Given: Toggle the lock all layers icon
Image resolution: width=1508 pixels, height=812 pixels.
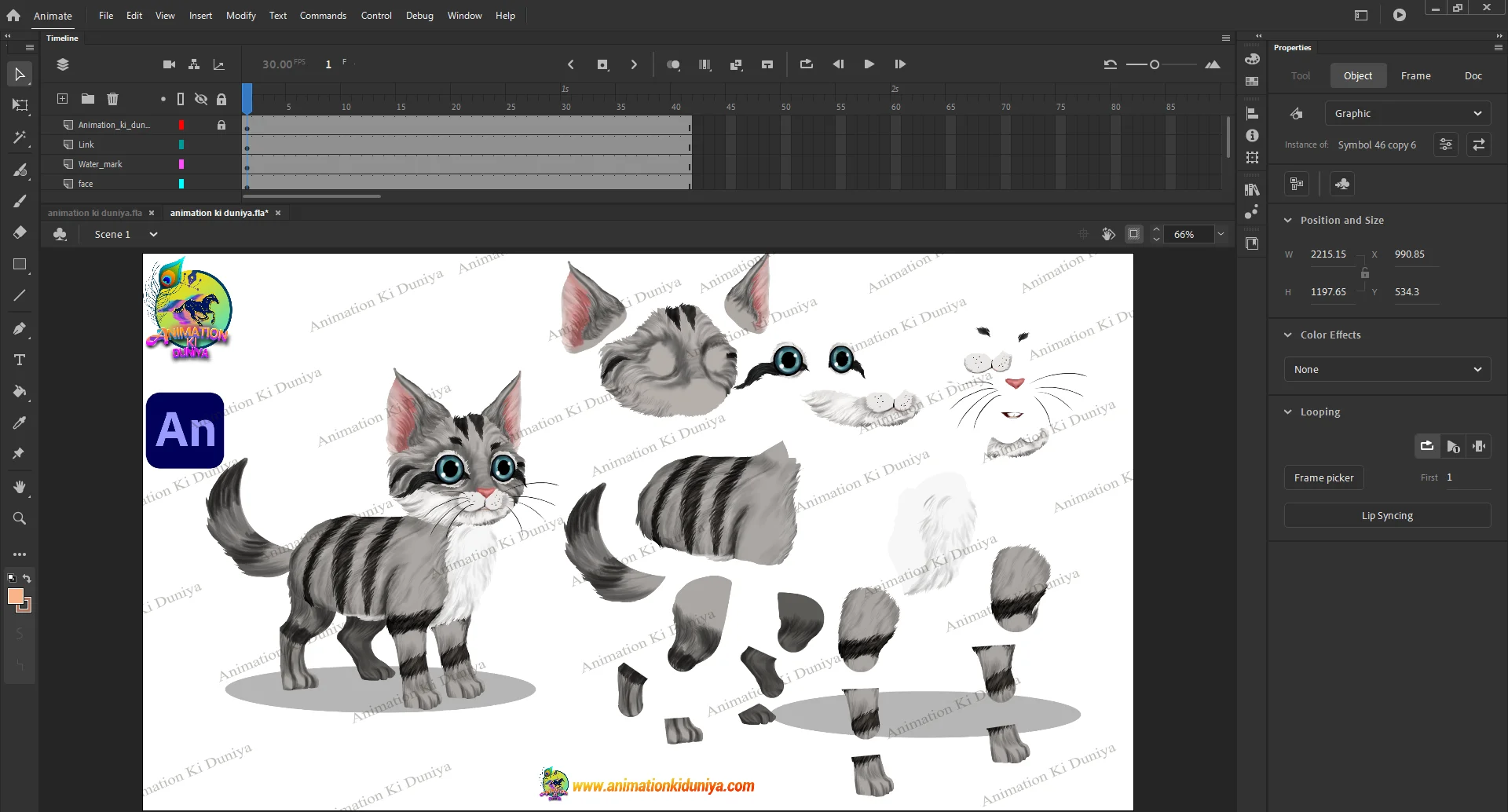Looking at the screenshot, I should point(221,99).
